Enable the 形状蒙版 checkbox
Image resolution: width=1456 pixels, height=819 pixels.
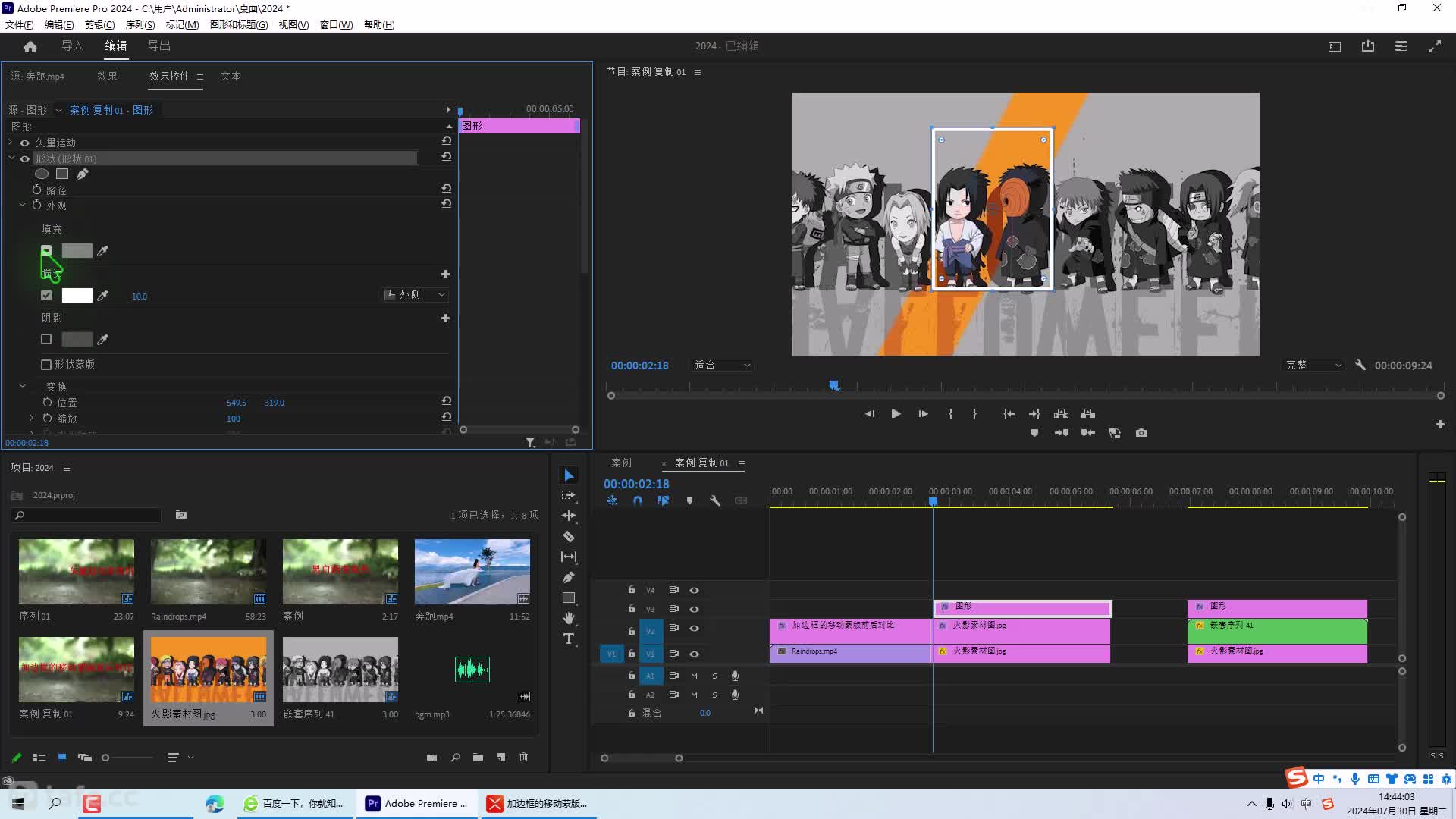46,364
